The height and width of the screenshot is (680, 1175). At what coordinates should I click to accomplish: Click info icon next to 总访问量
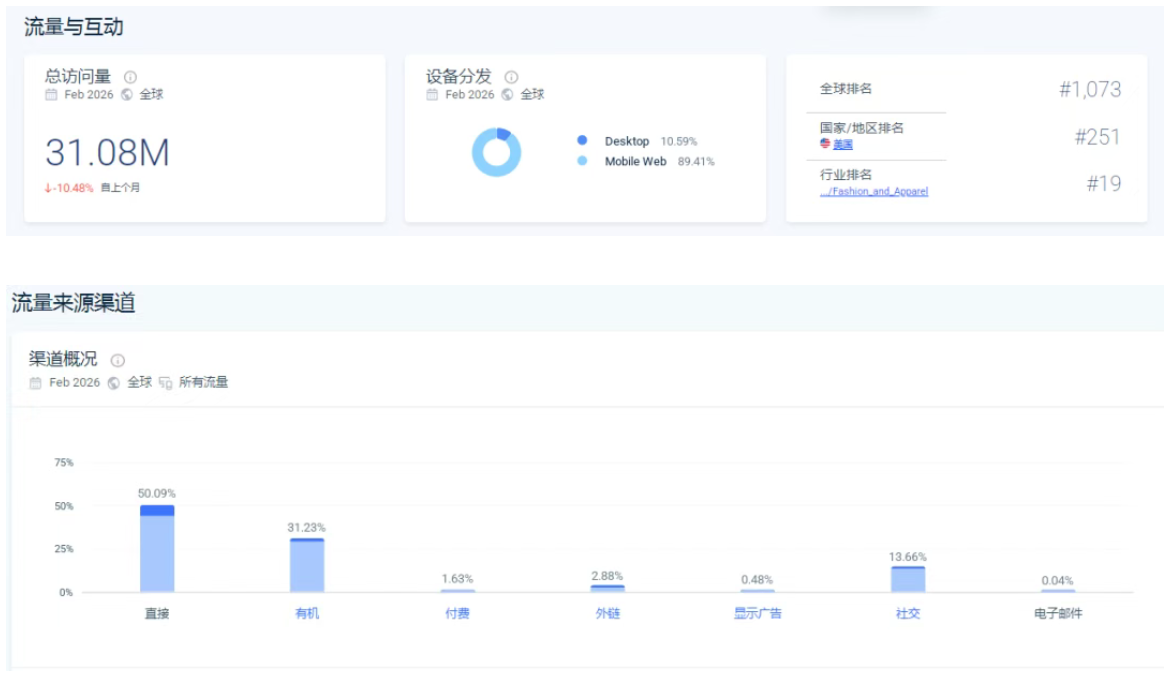tap(130, 77)
